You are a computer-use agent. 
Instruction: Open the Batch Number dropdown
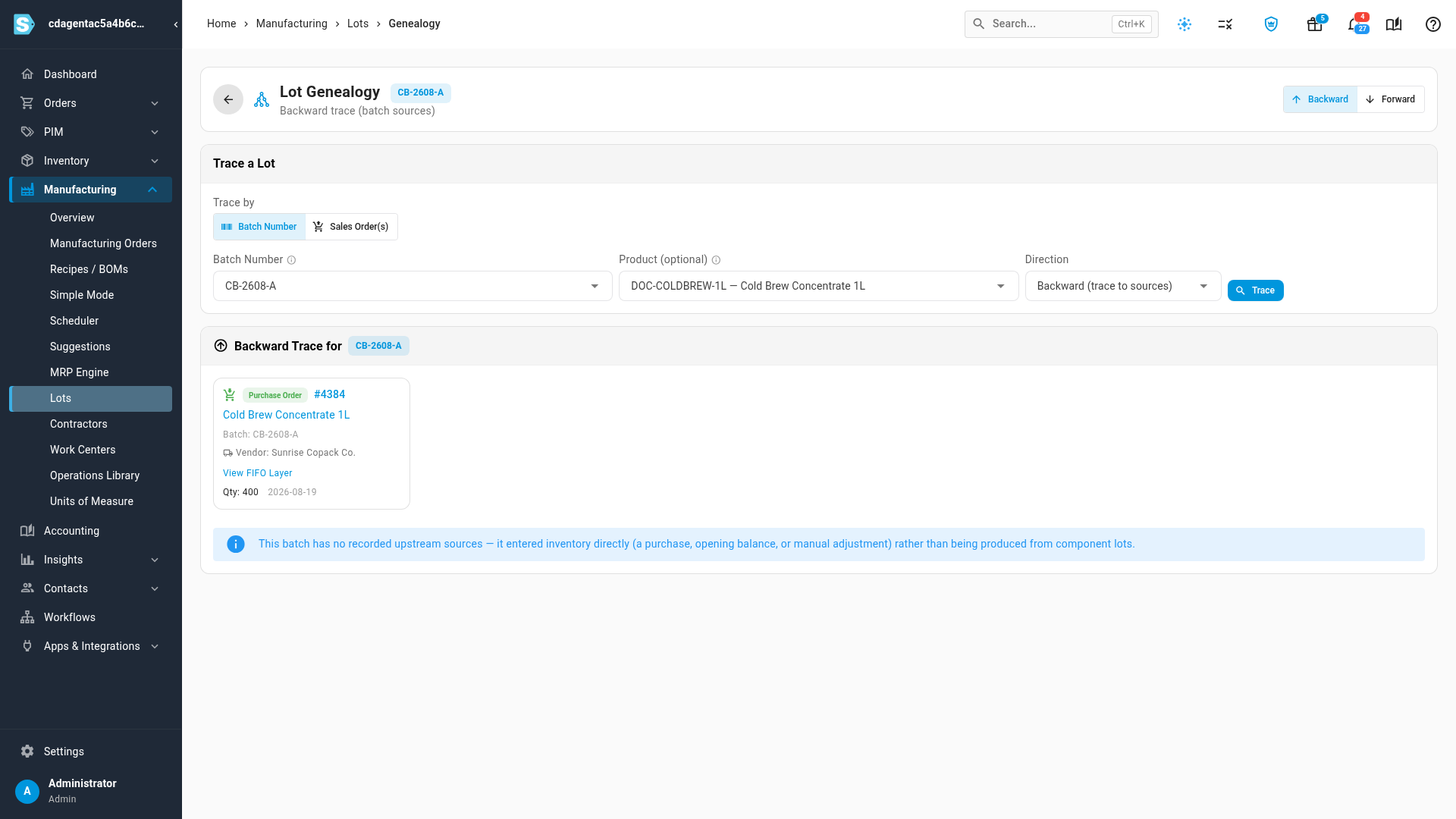(x=413, y=286)
